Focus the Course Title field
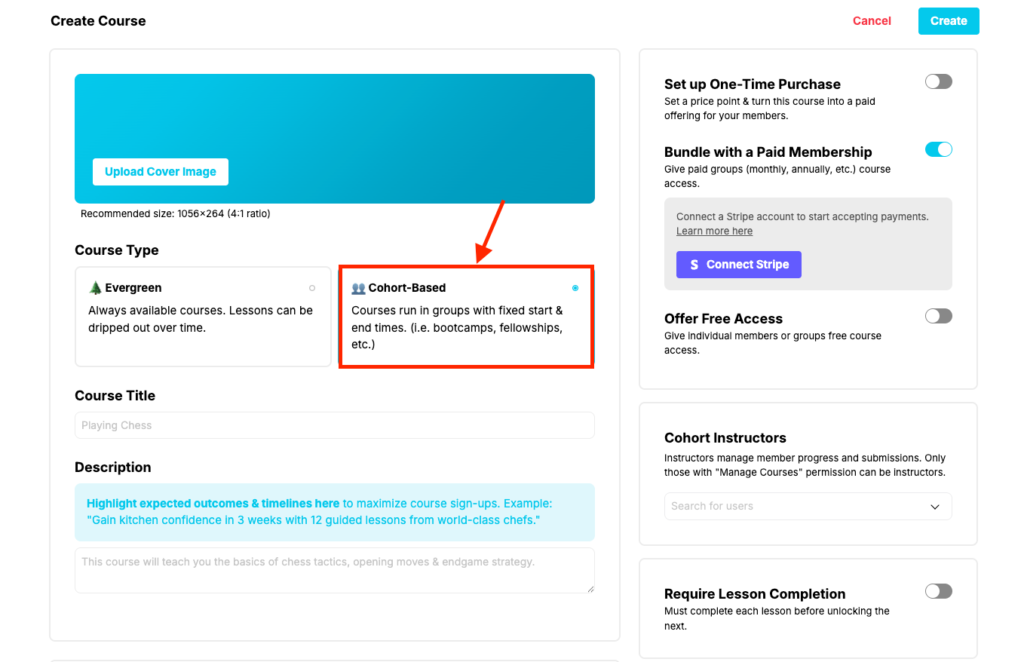 [334, 425]
